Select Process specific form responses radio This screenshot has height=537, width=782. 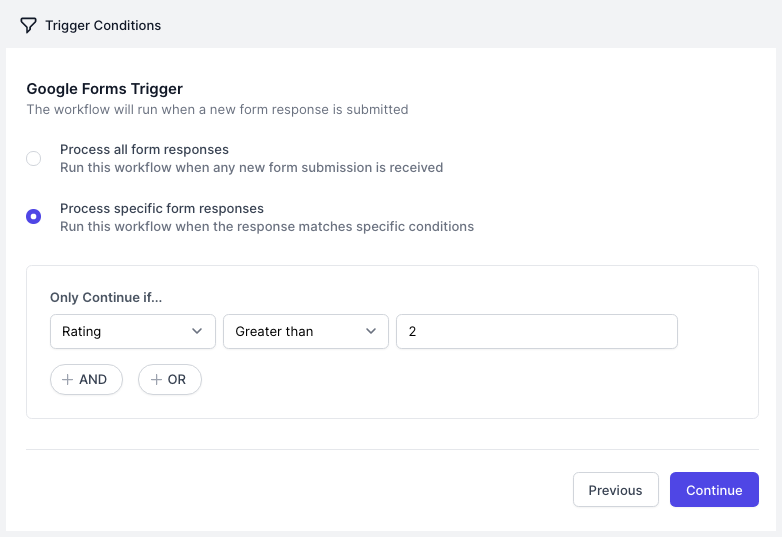pos(33,216)
